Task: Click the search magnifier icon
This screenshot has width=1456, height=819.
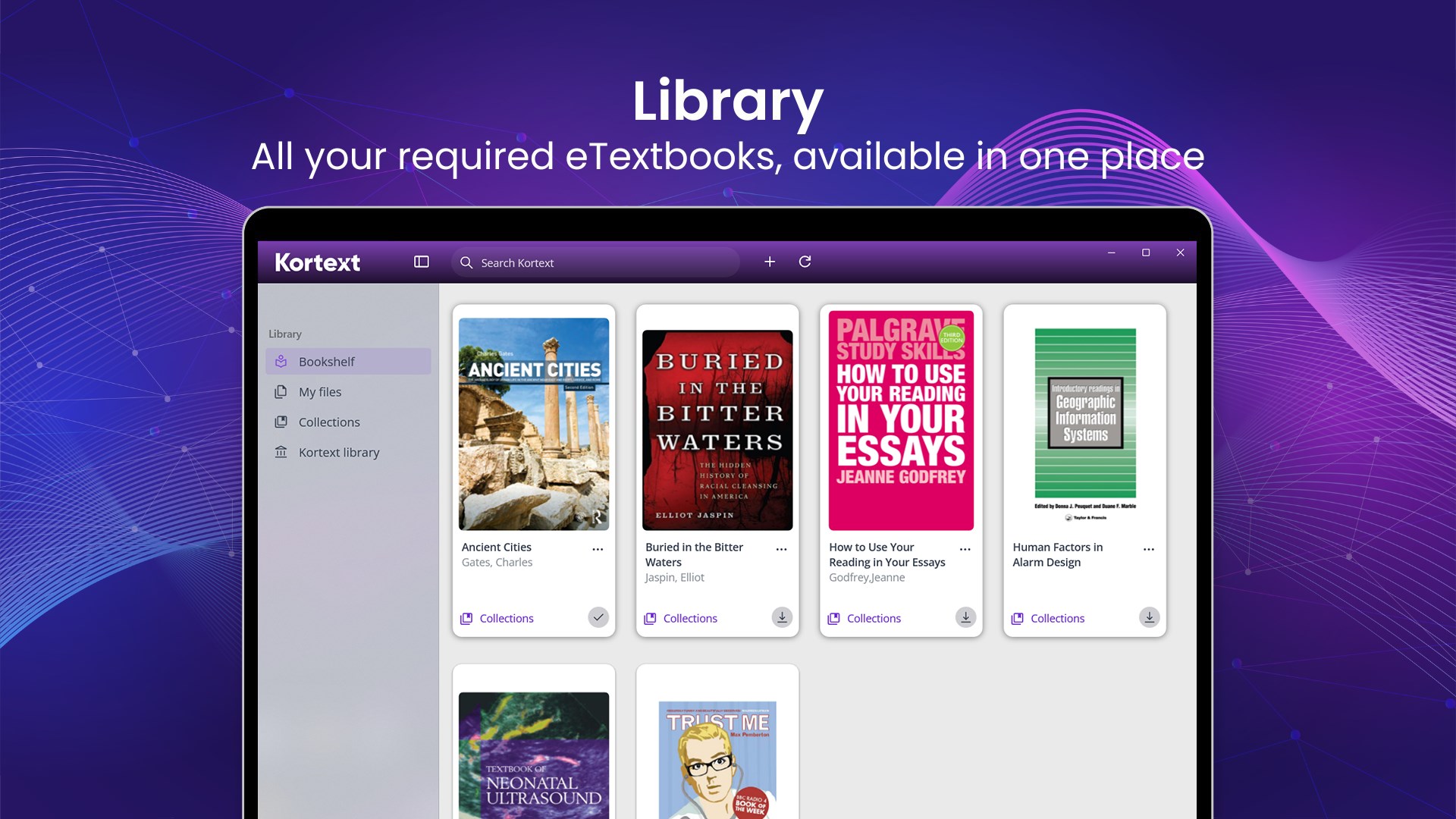Action: 467,262
